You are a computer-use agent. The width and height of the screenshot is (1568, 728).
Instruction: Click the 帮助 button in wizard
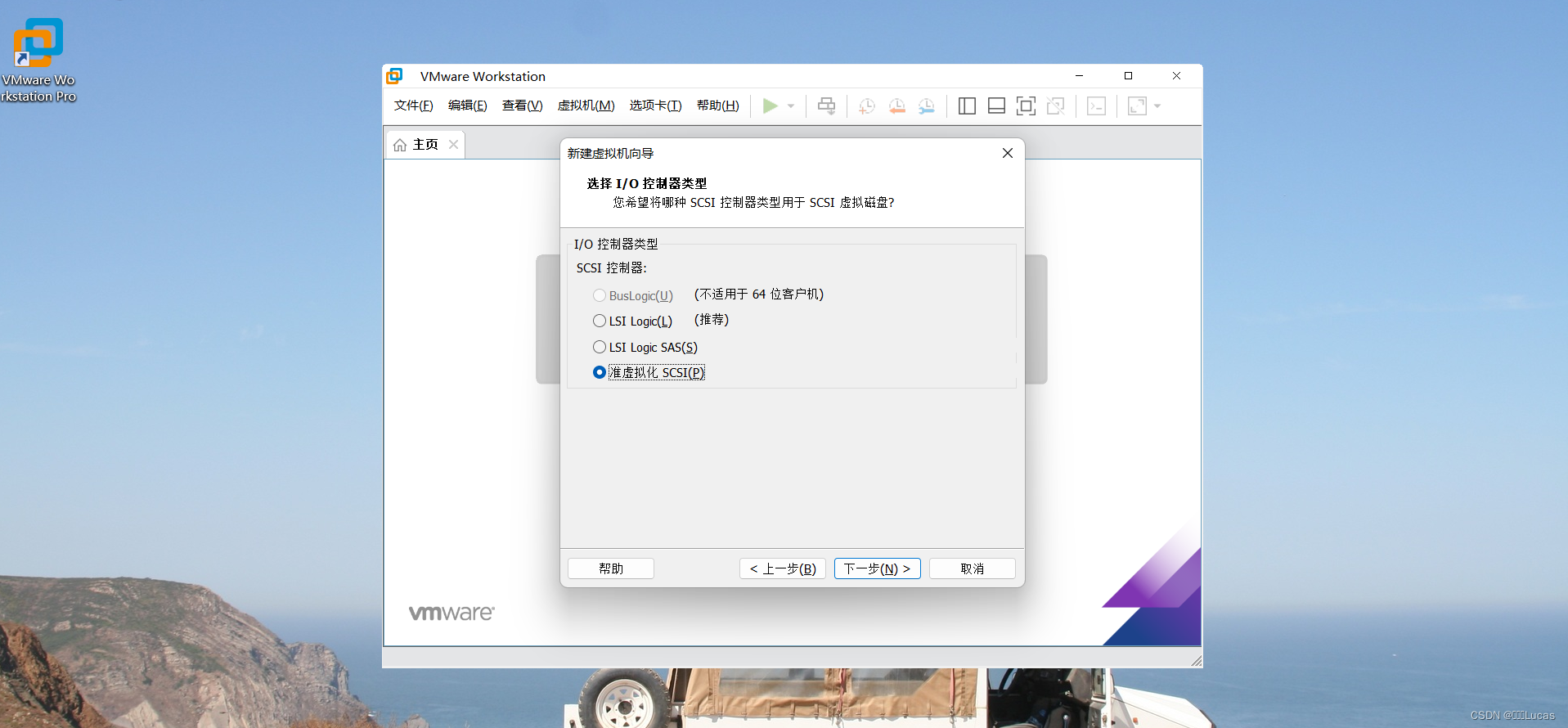611,568
